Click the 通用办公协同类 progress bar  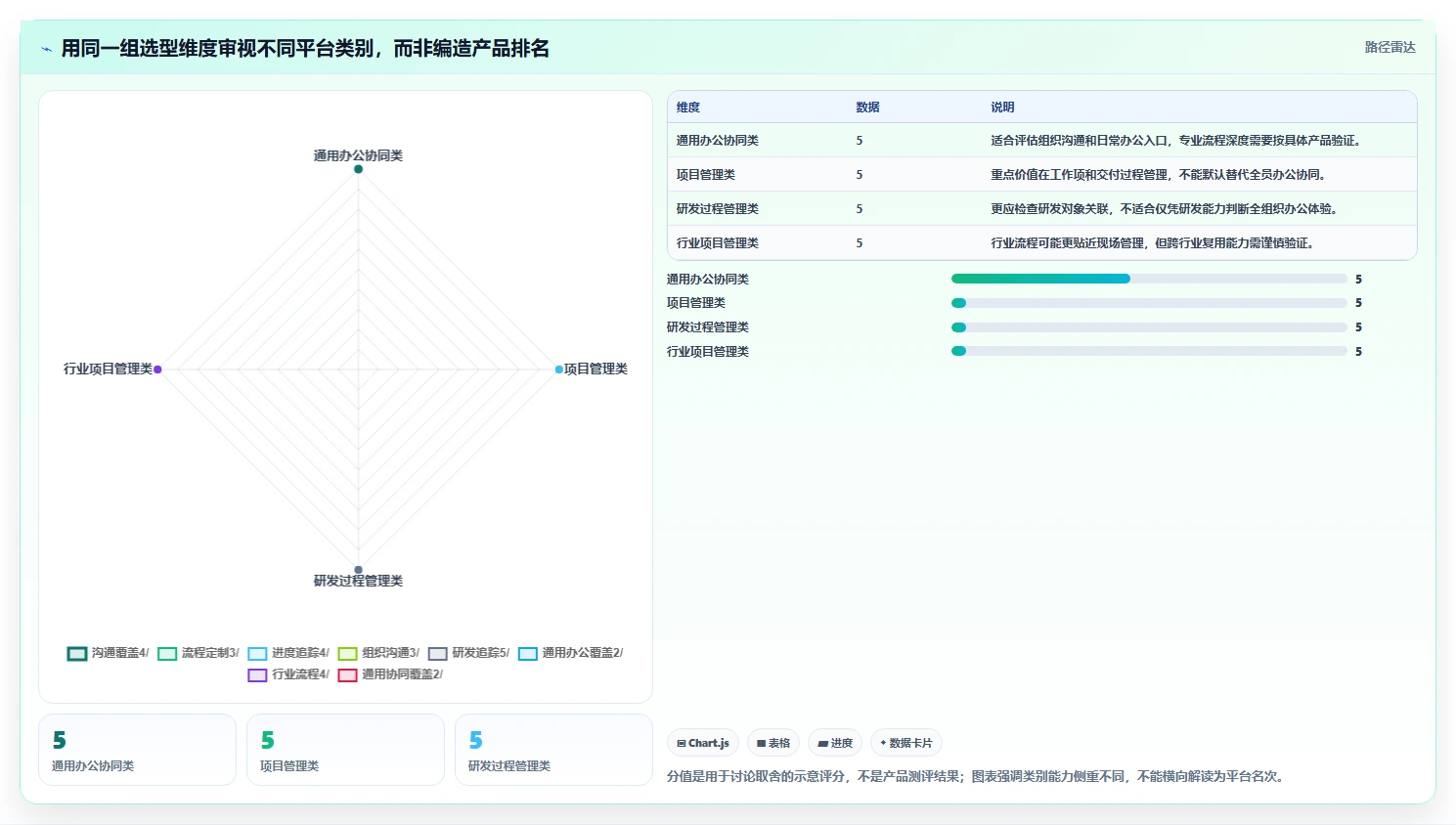(1149, 279)
